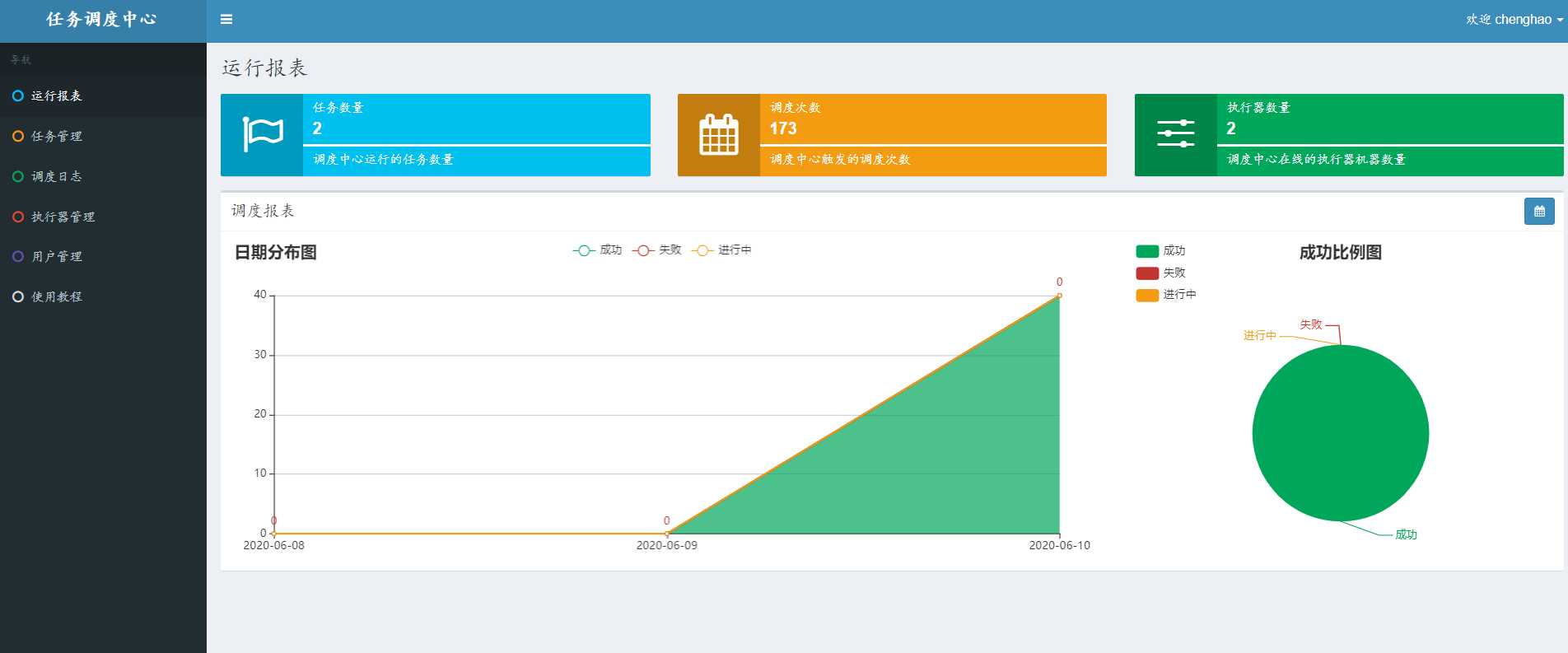Click the calendar icon on 调度次数 card
Viewport: 1568px width, 653px height.
click(719, 134)
